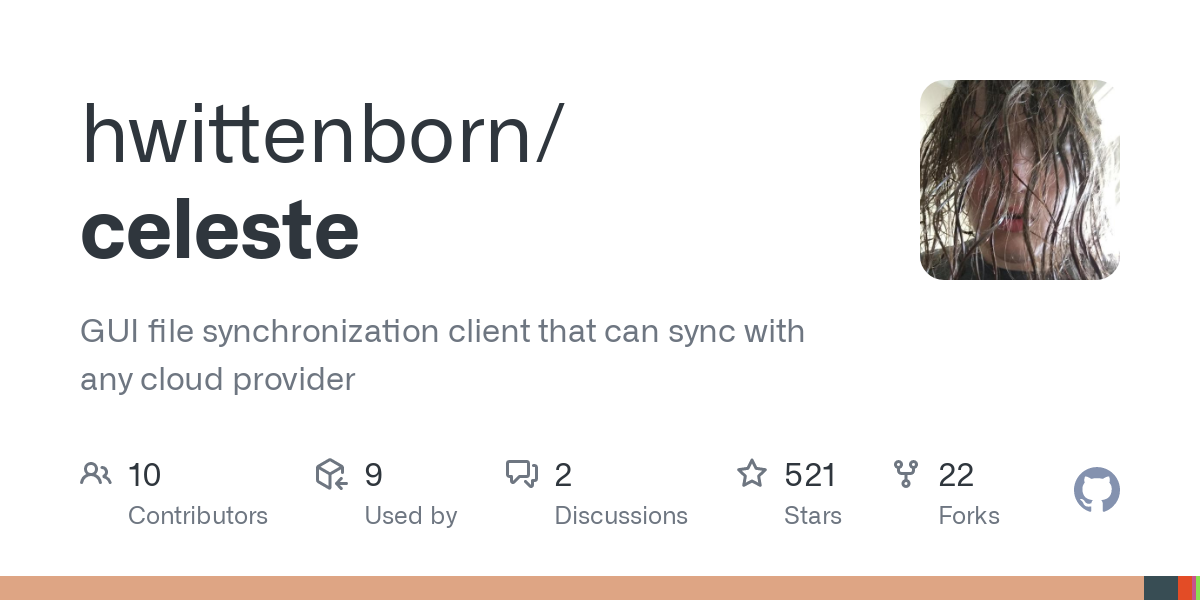Open the celeste repository title
The height and width of the screenshot is (600, 1200).
(220, 229)
